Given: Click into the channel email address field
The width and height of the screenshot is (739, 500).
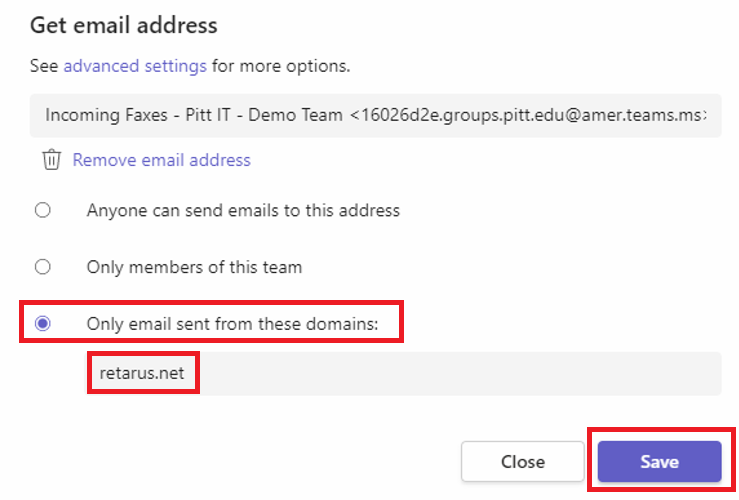Looking at the screenshot, I should 376,115.
